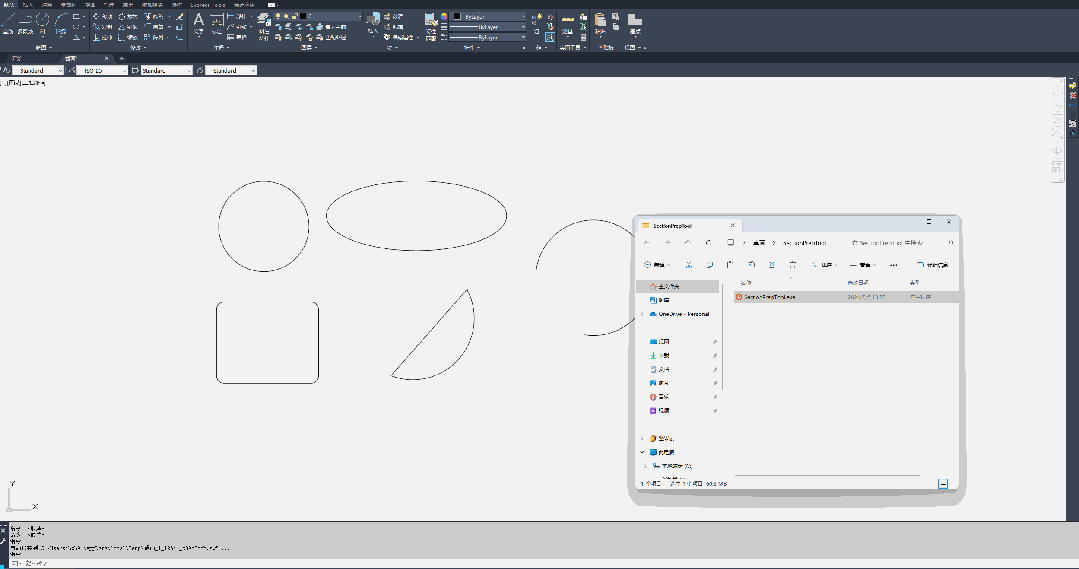This screenshot has width=1079, height=569.
Task: Click the Table icon in Annotation panel
Action: pos(236,37)
